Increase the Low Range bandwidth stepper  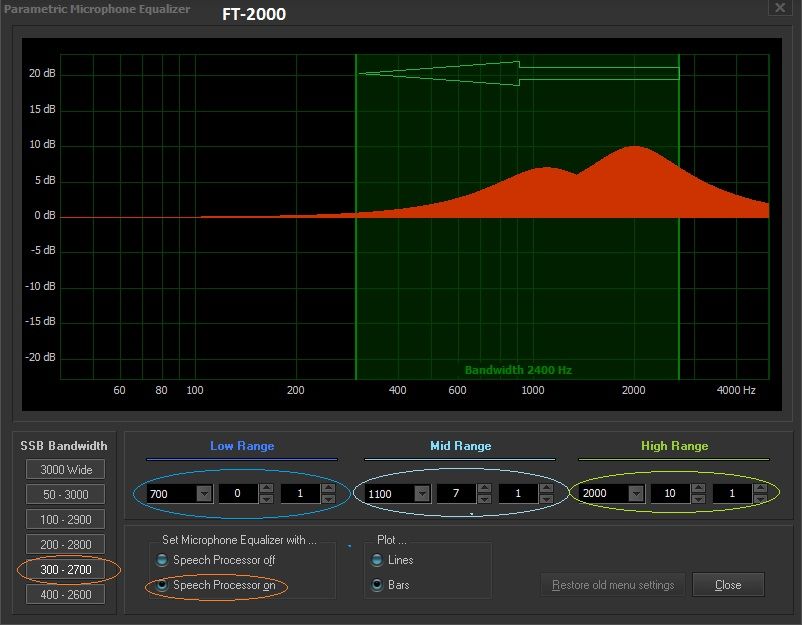click(328, 488)
